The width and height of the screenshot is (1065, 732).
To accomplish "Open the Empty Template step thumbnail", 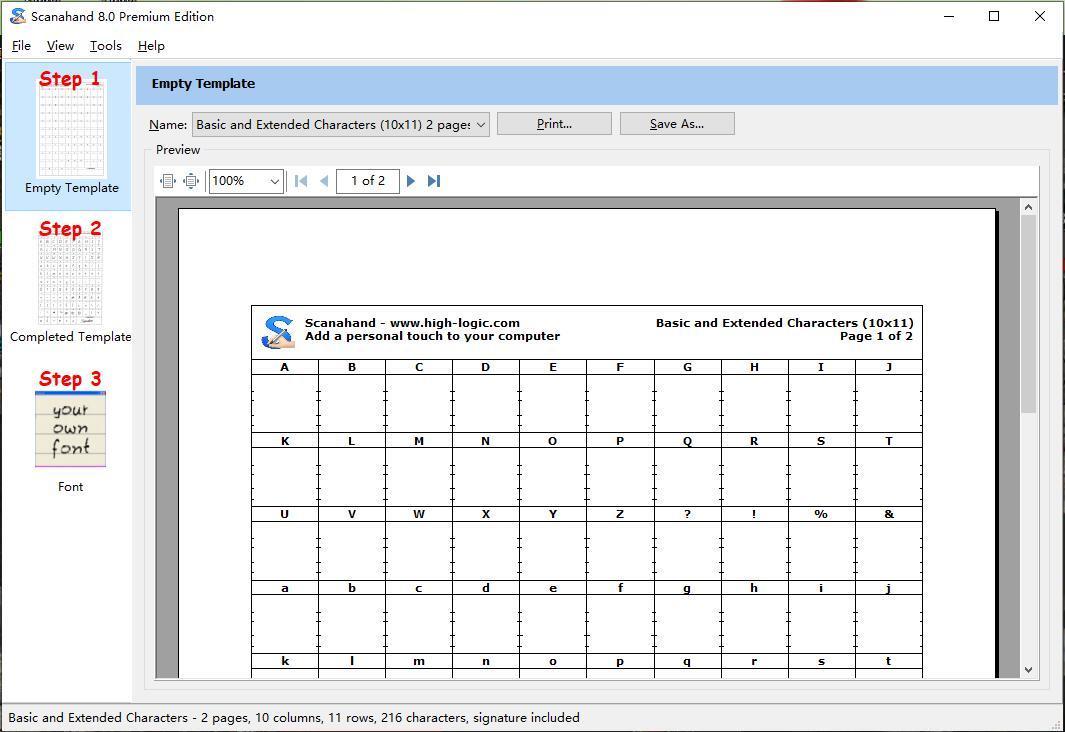I will pos(70,125).
